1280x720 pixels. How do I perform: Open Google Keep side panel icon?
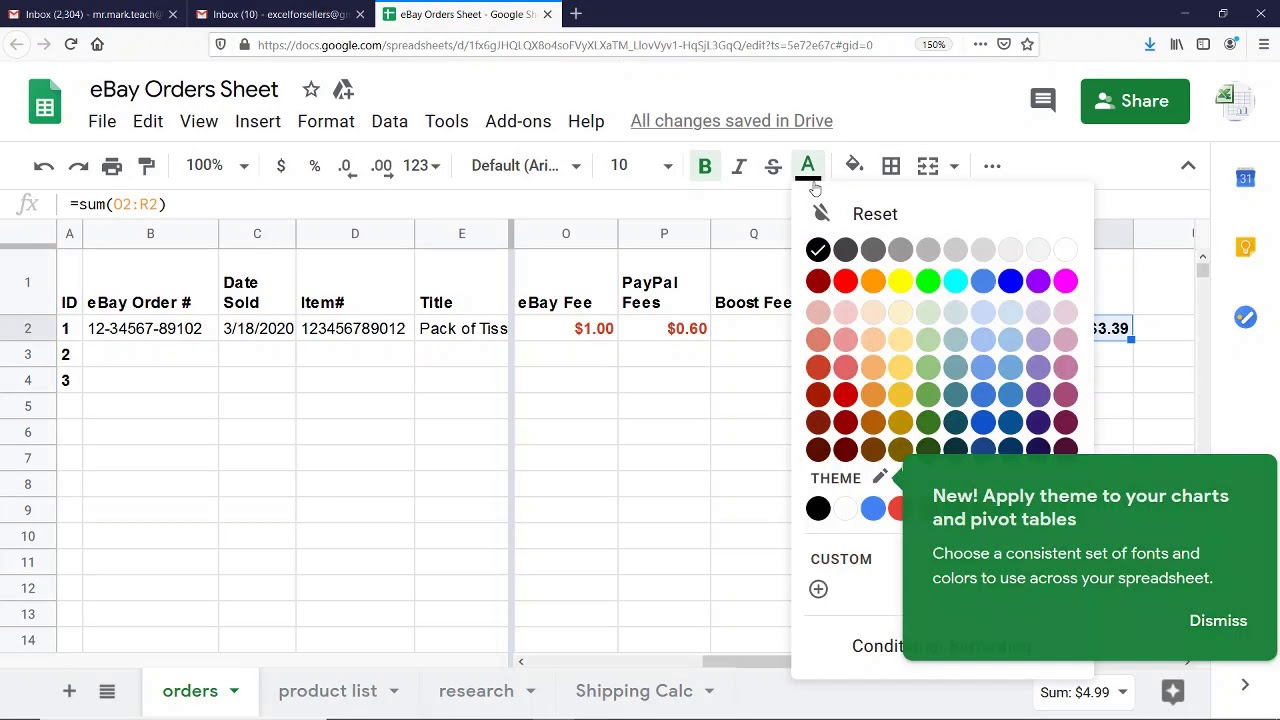click(x=1245, y=247)
